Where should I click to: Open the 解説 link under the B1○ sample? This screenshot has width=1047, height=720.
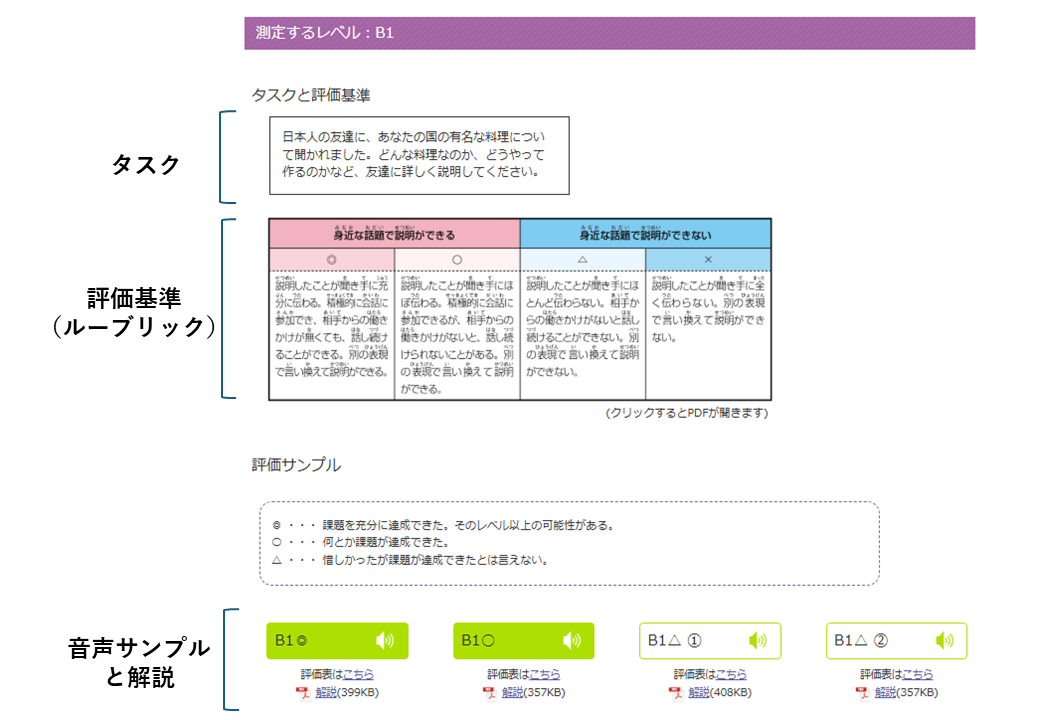point(512,693)
